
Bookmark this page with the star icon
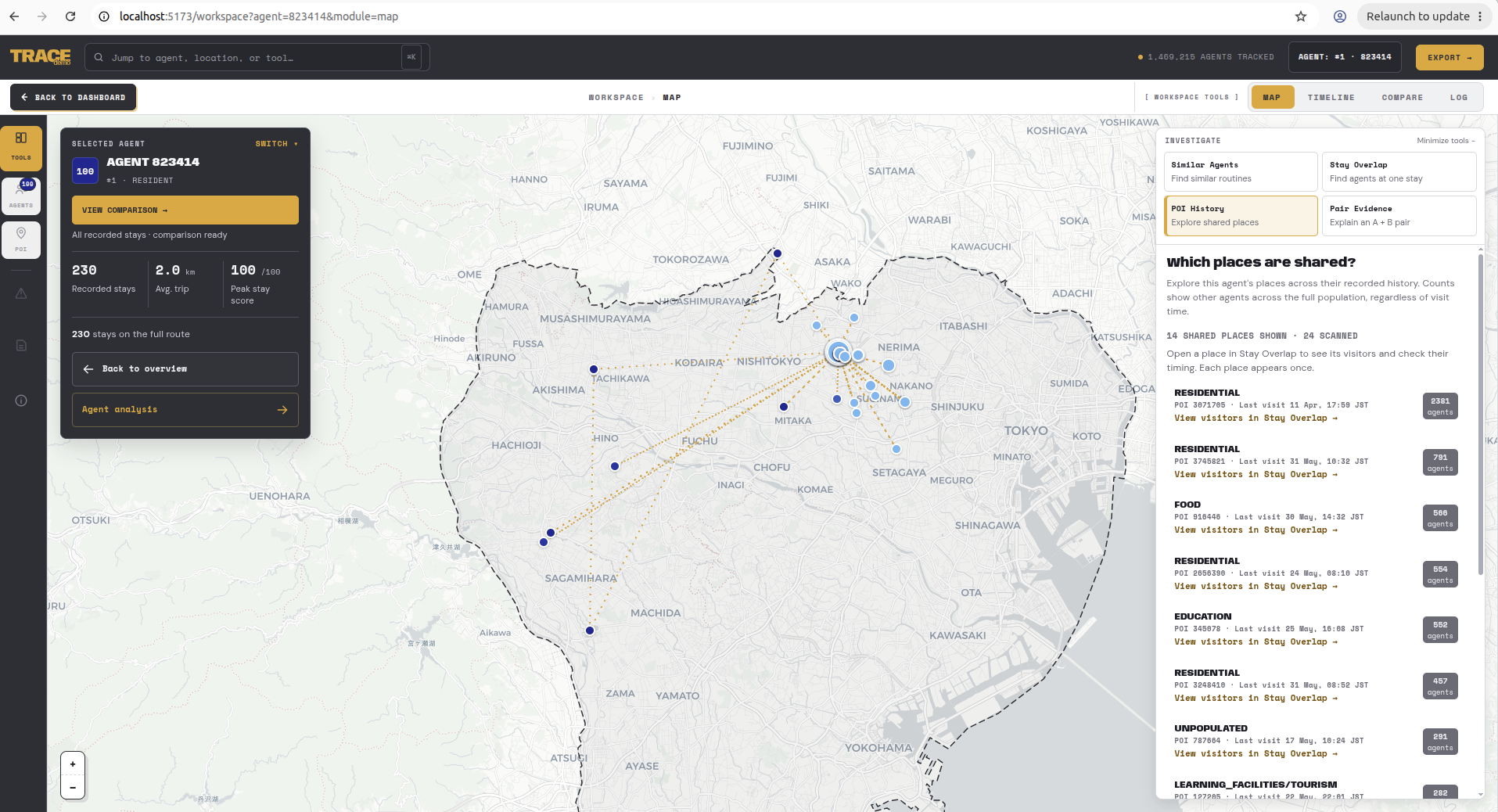pos(1301,16)
